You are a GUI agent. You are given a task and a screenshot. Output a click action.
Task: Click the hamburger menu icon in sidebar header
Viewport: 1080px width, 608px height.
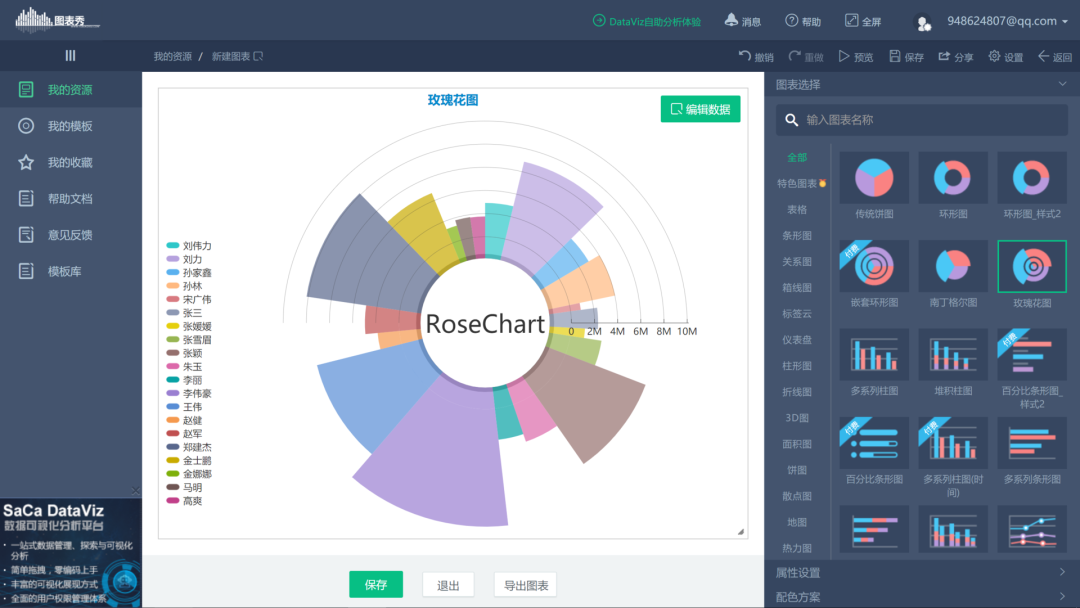(70, 56)
